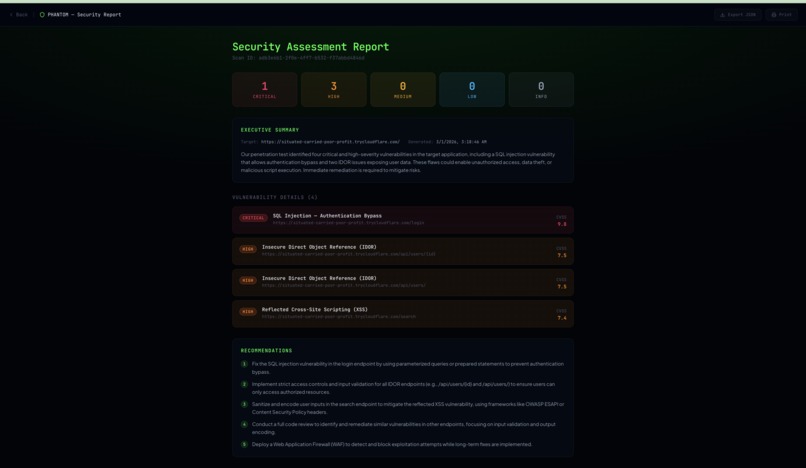
Task: Click HIGH badge on /api/users/ IDOR row
Action: [x=248, y=281]
